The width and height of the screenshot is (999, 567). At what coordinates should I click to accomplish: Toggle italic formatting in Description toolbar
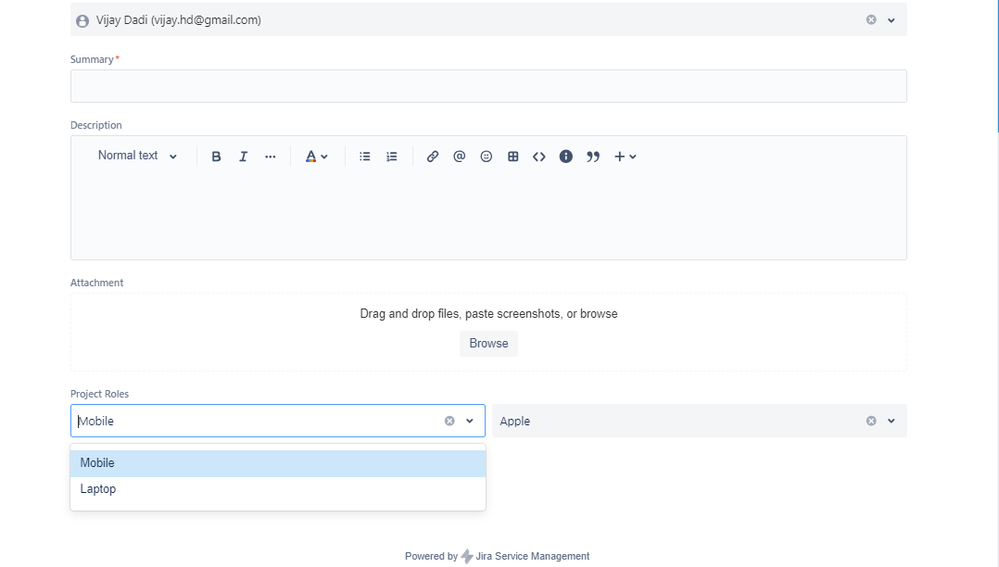(x=243, y=157)
